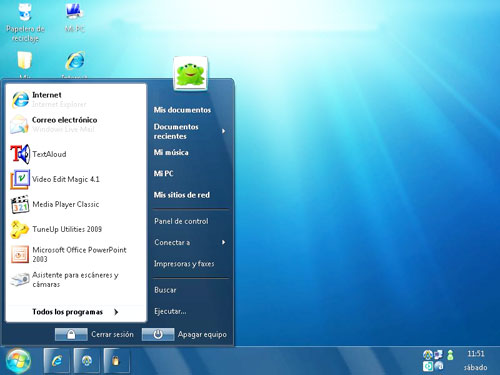Click Correo electrónico text
Image resolution: width=500 pixels, height=375 pixels.
click(65, 120)
